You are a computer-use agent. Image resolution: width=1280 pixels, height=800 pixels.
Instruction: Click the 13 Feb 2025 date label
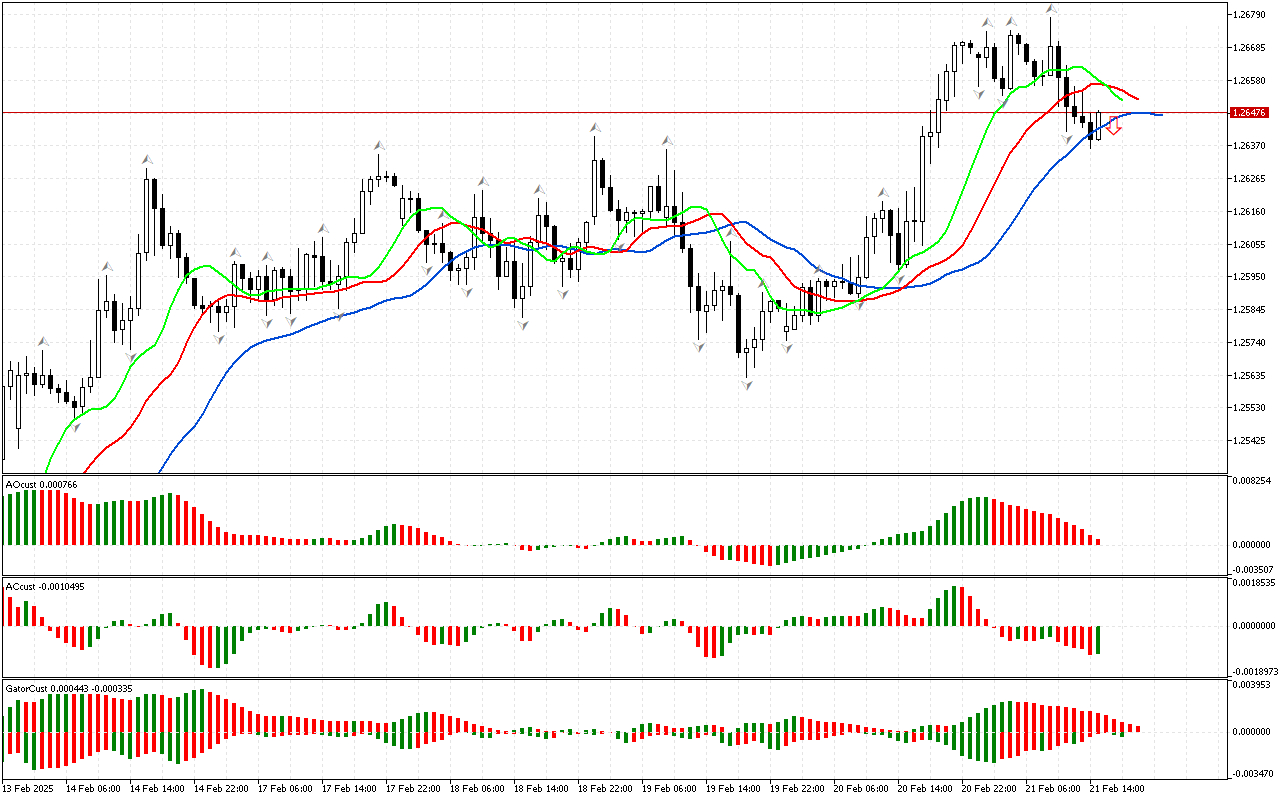tap(29, 789)
